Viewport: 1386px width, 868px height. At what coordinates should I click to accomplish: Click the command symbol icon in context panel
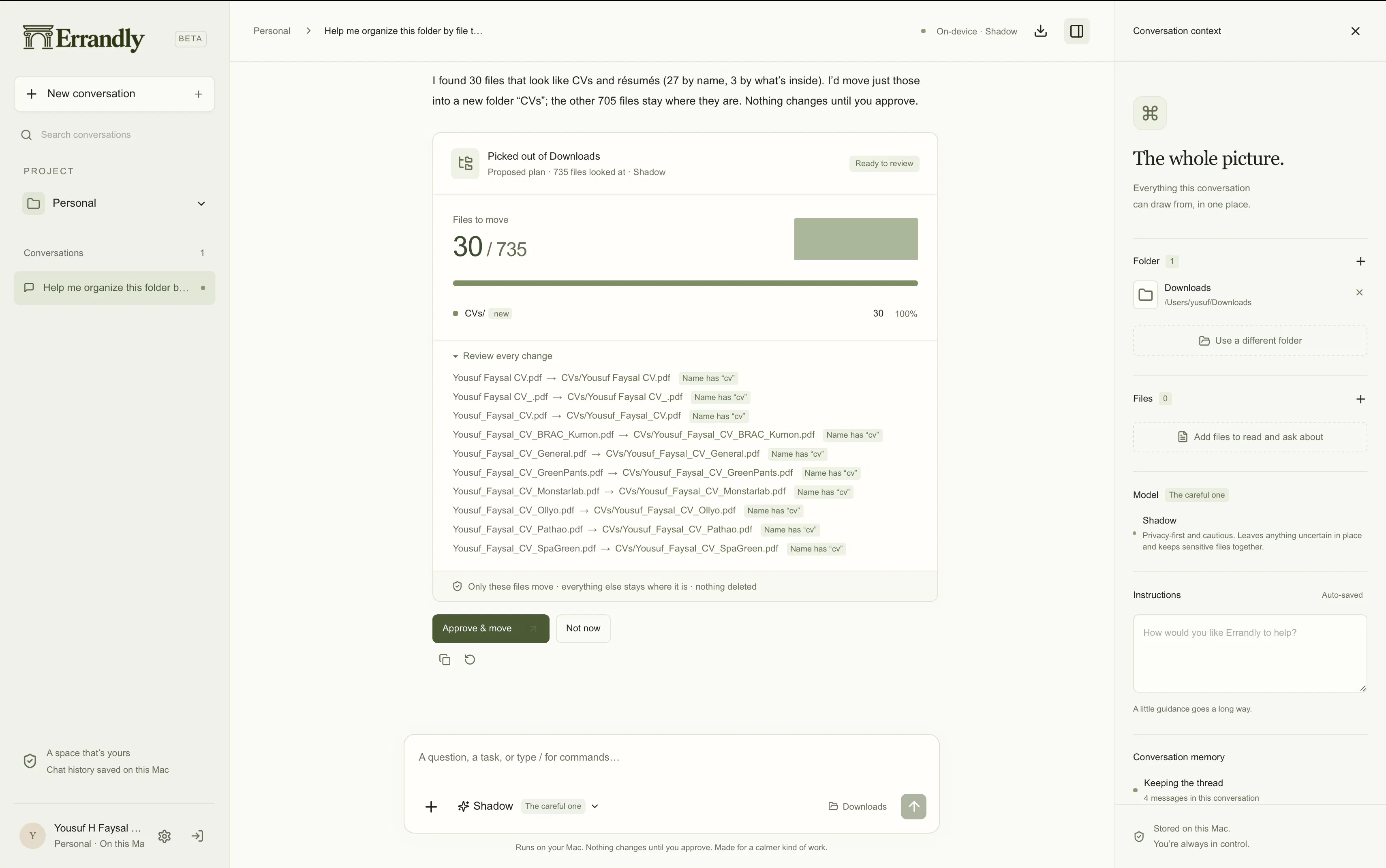click(x=1150, y=113)
